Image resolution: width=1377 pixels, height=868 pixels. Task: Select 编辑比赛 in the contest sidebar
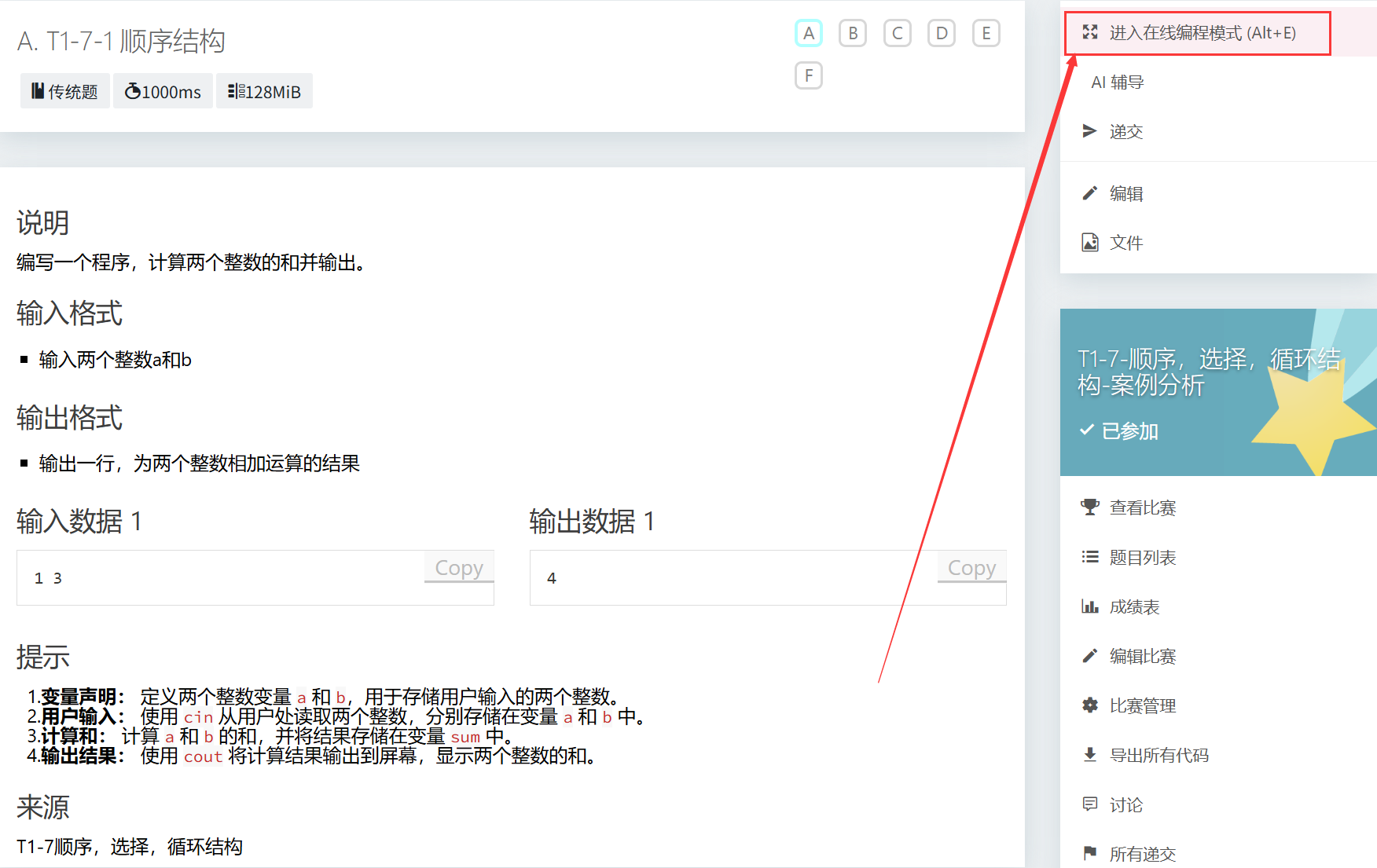(x=1142, y=656)
